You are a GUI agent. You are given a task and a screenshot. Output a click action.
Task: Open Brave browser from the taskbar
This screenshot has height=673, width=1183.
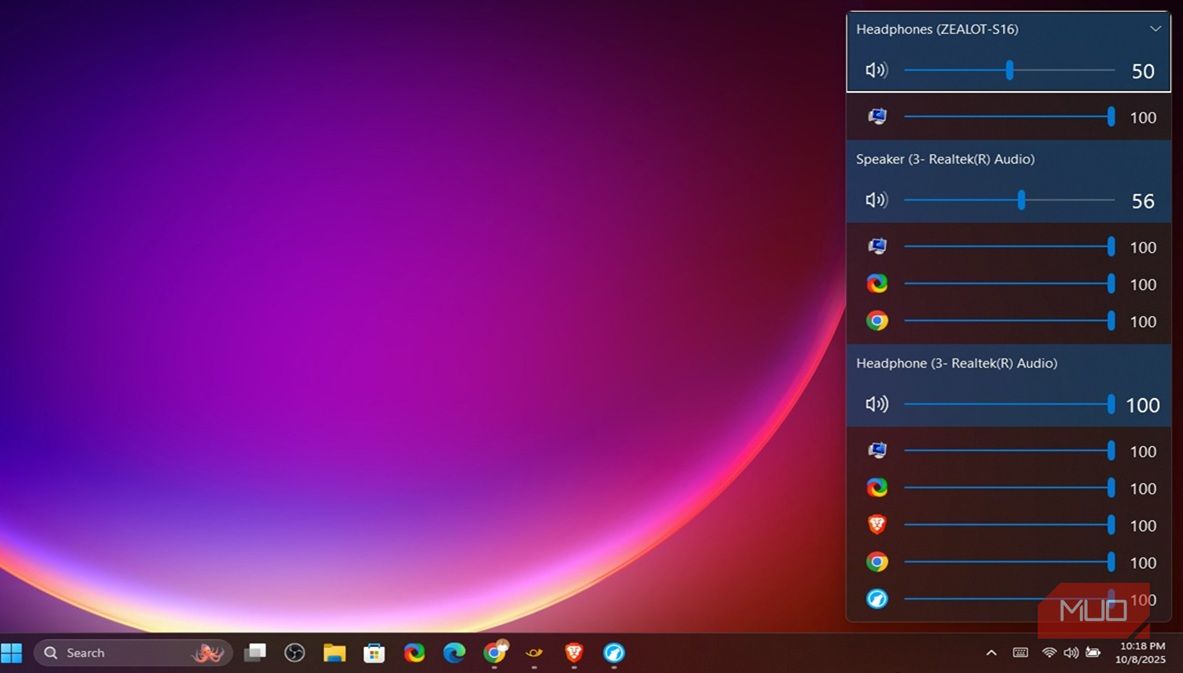(574, 652)
